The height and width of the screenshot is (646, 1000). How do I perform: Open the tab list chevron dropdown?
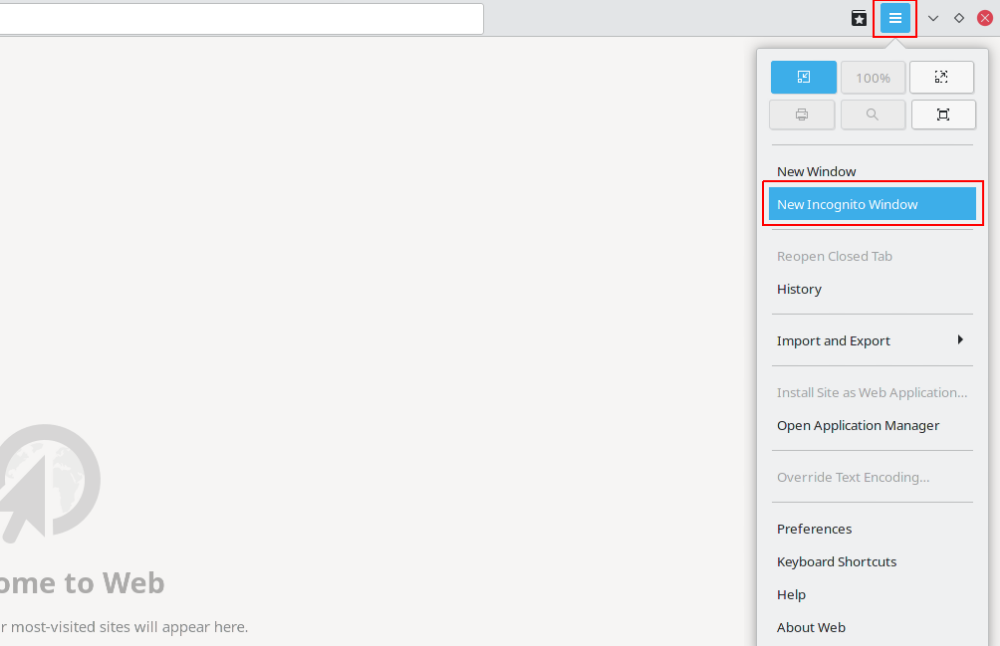point(932,17)
